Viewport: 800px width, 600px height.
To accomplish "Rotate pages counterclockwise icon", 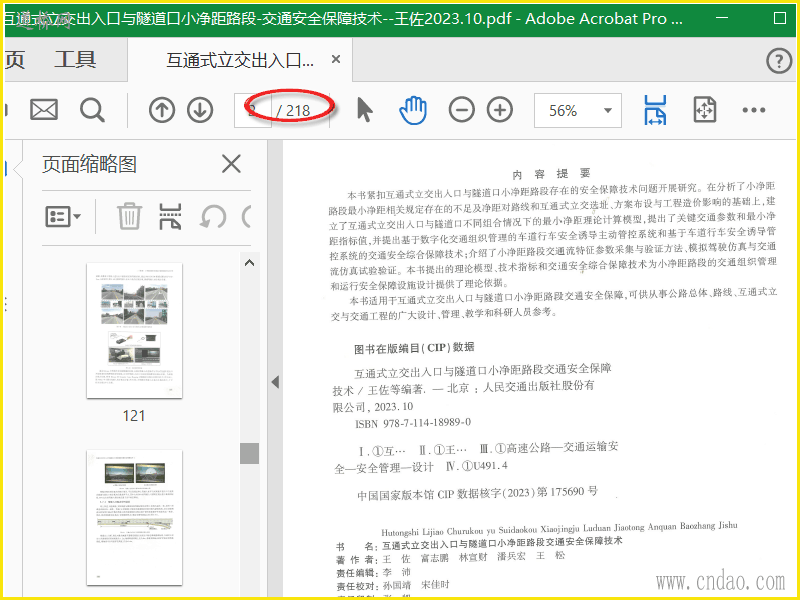I will (213, 217).
